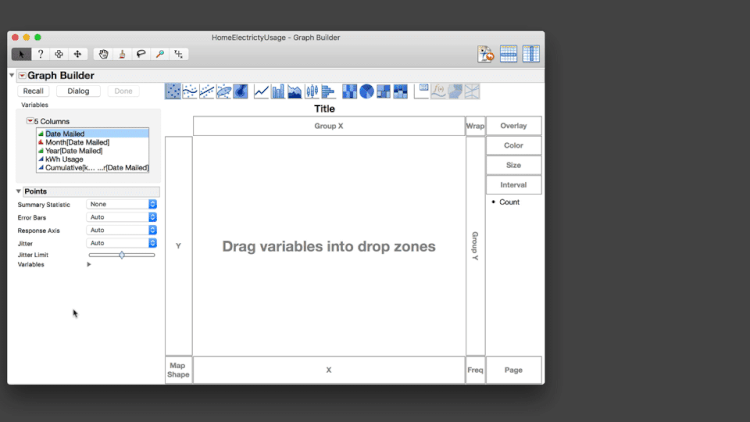
Task: Pick the Scroller four-arrow move tool
Action: (x=77, y=54)
